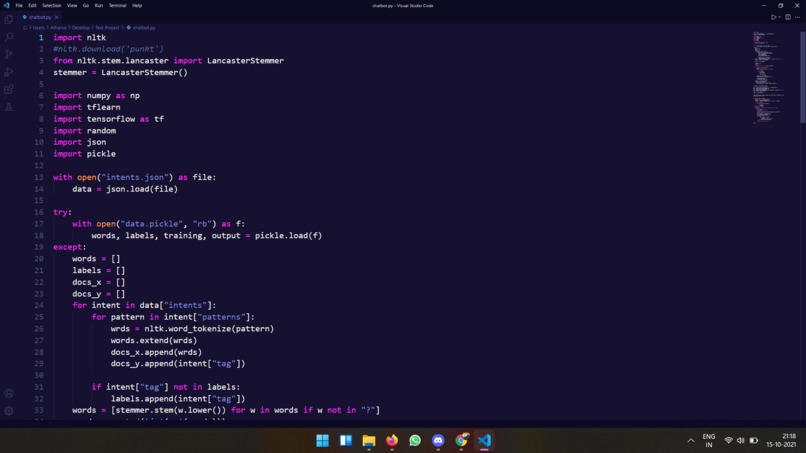This screenshot has width=806, height=453.
Task: Open the View menu
Action: (72, 6)
